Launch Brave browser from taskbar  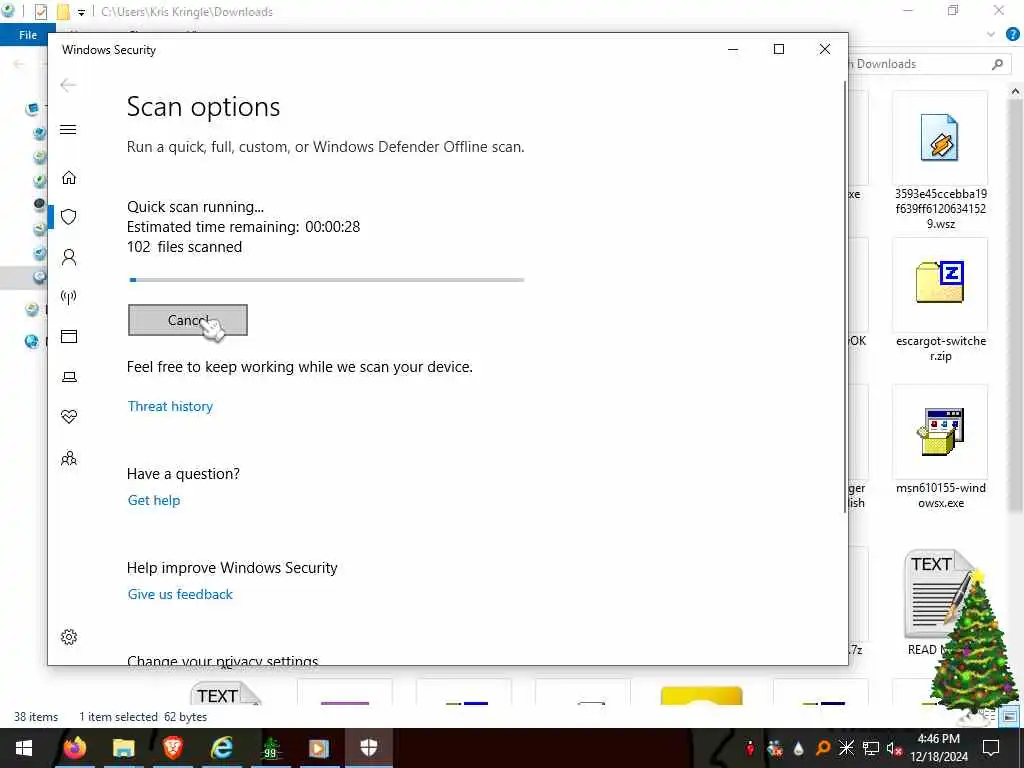coord(172,748)
